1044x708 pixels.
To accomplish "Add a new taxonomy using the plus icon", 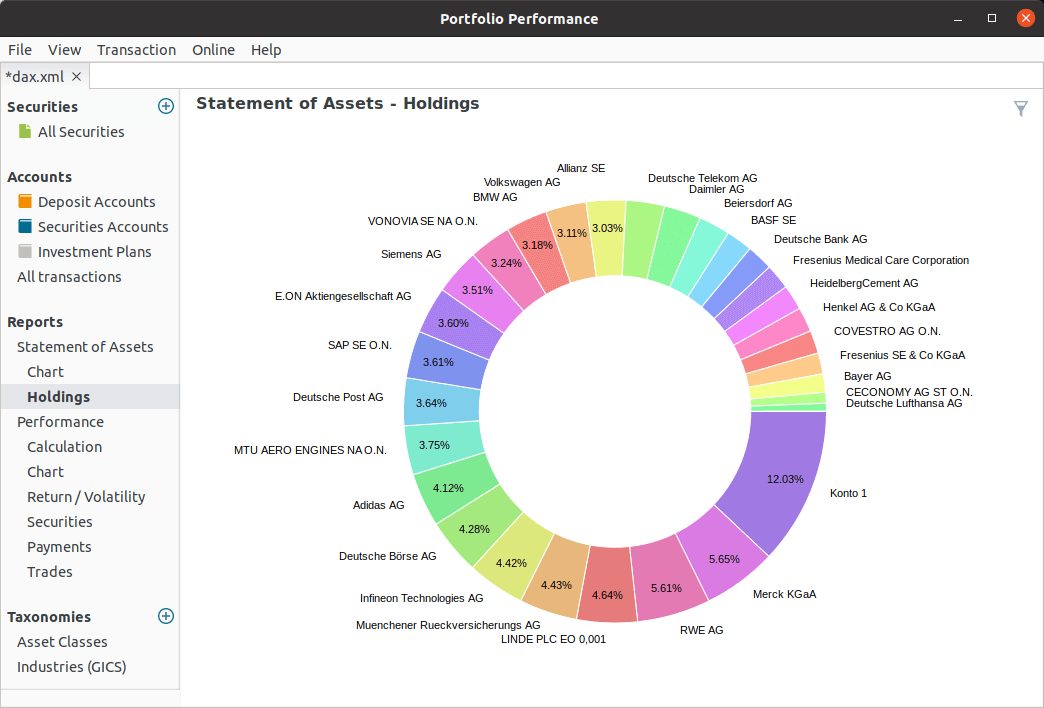I will coord(165,616).
